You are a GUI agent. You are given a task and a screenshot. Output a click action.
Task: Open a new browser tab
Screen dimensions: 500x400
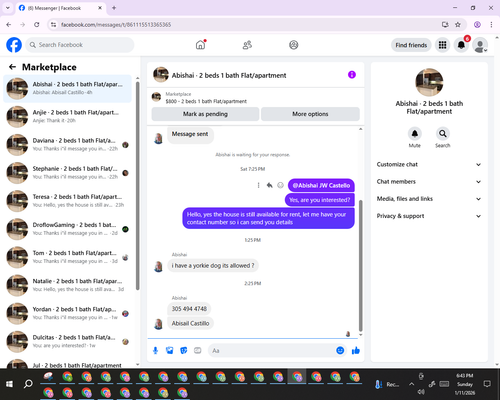point(114,8)
